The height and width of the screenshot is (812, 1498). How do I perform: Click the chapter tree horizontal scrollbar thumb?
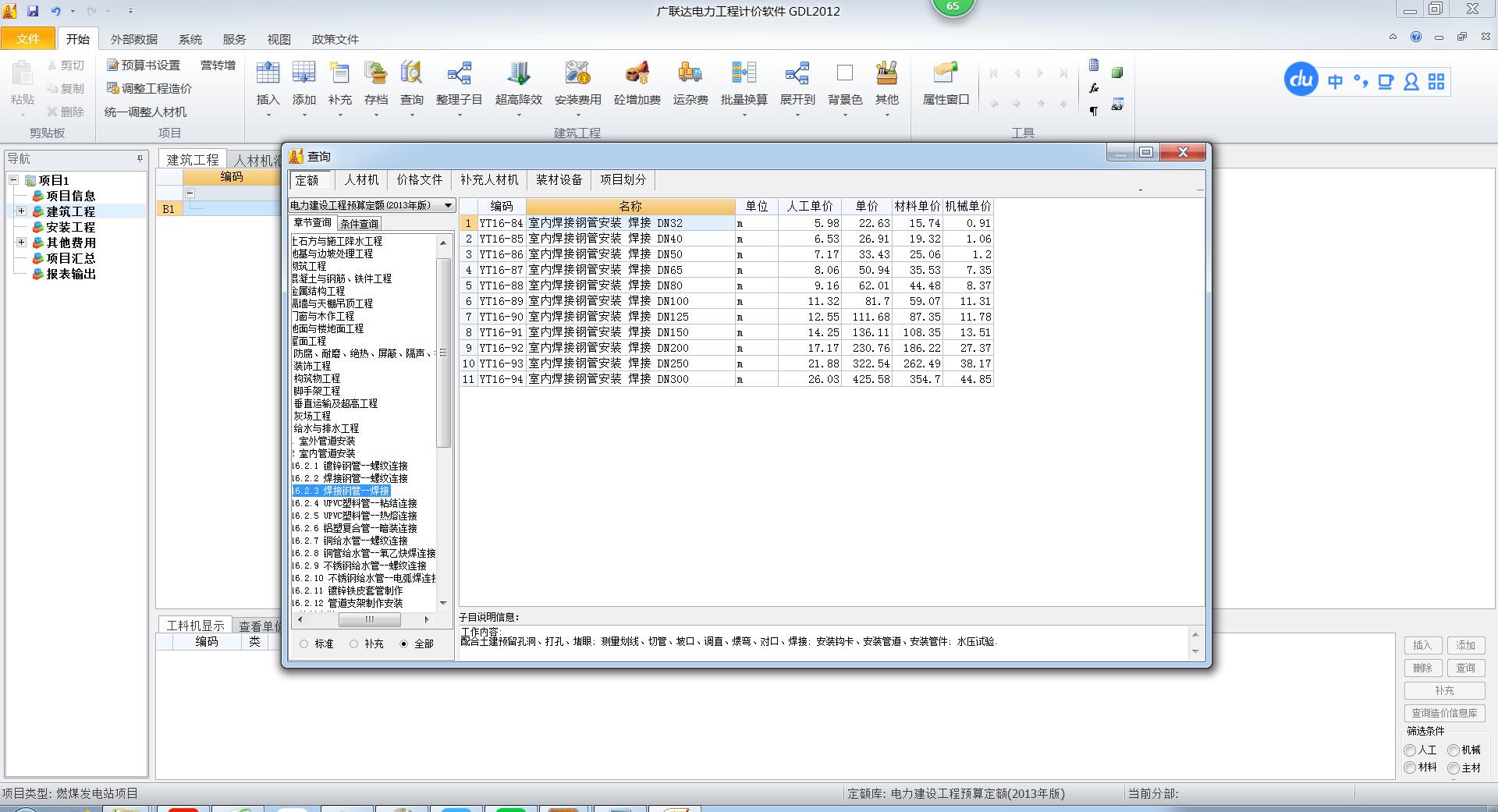coord(370,619)
